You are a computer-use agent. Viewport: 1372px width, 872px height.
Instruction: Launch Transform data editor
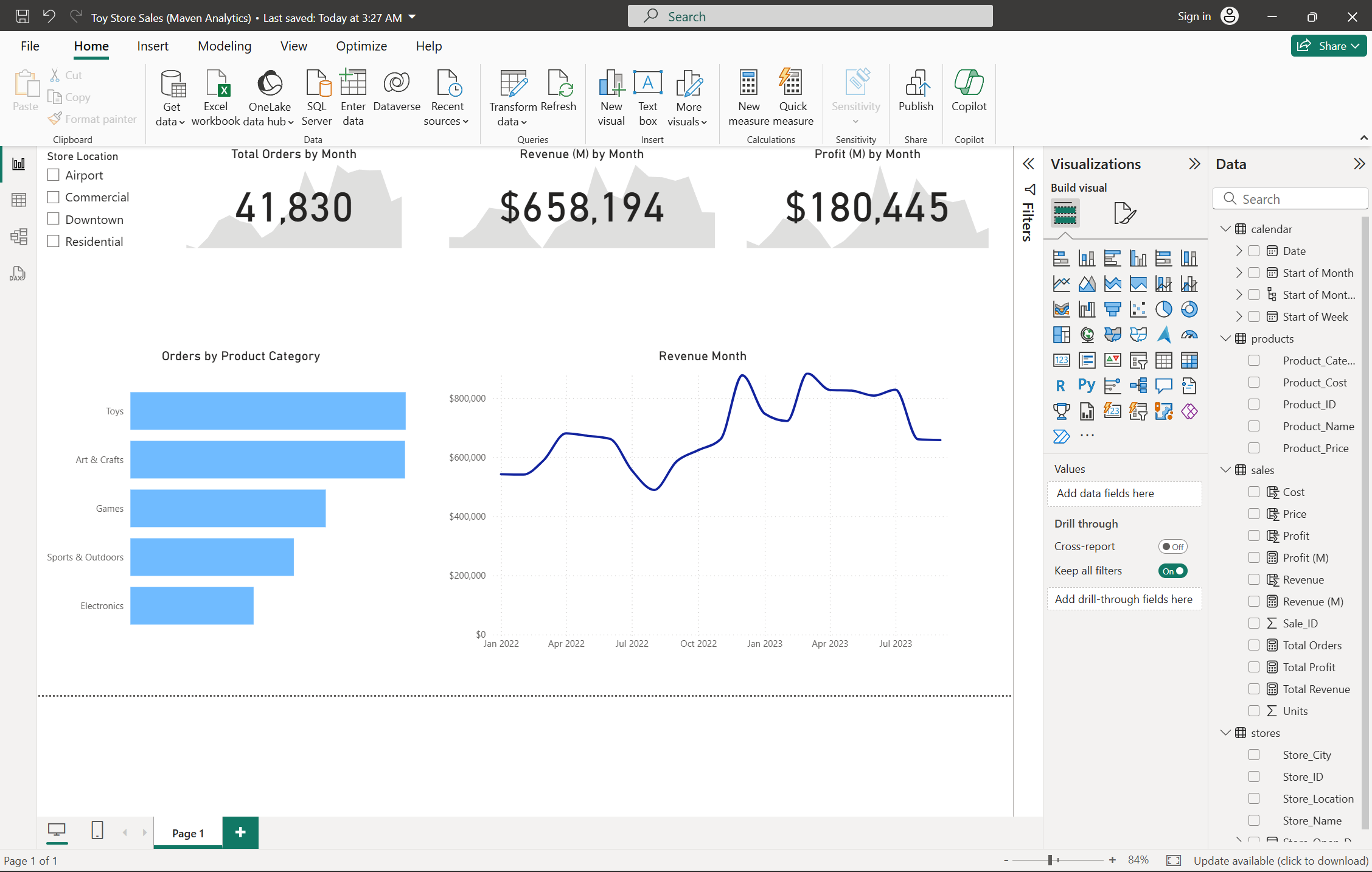click(513, 97)
